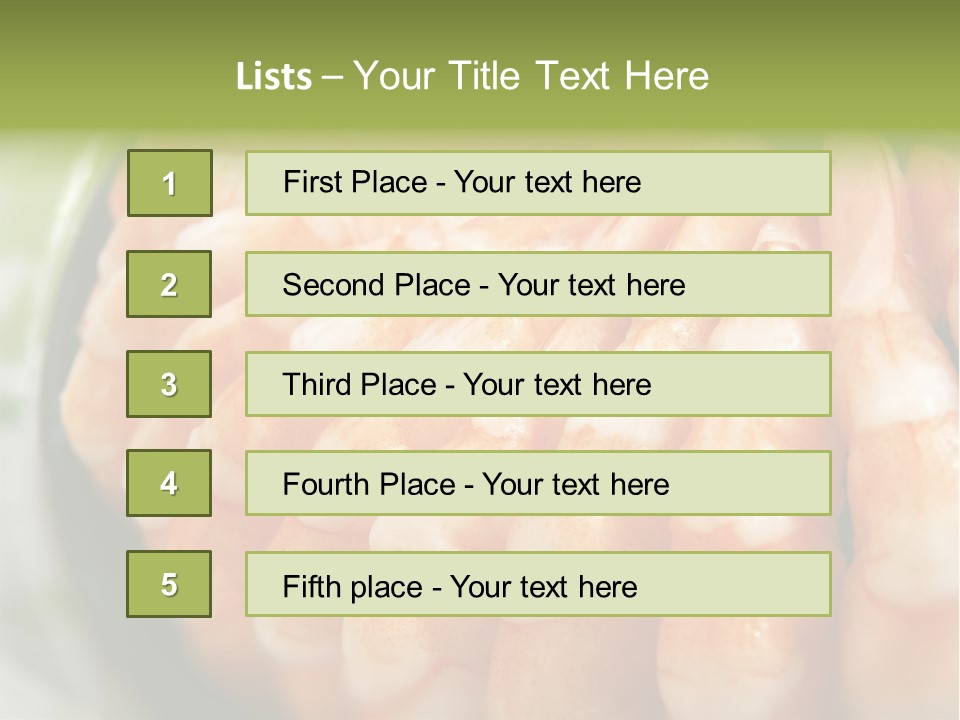Image resolution: width=960 pixels, height=720 pixels.
Task: Click the words "Second Place"
Action: tap(375, 285)
